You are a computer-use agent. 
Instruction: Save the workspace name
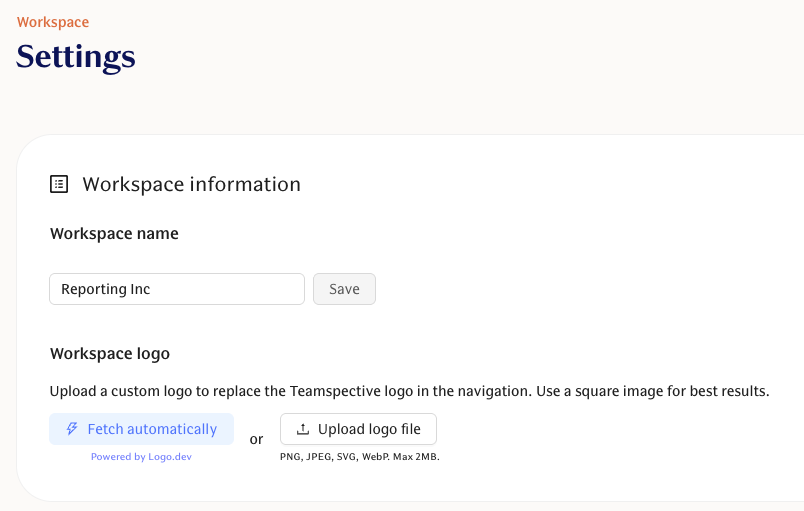[345, 289]
